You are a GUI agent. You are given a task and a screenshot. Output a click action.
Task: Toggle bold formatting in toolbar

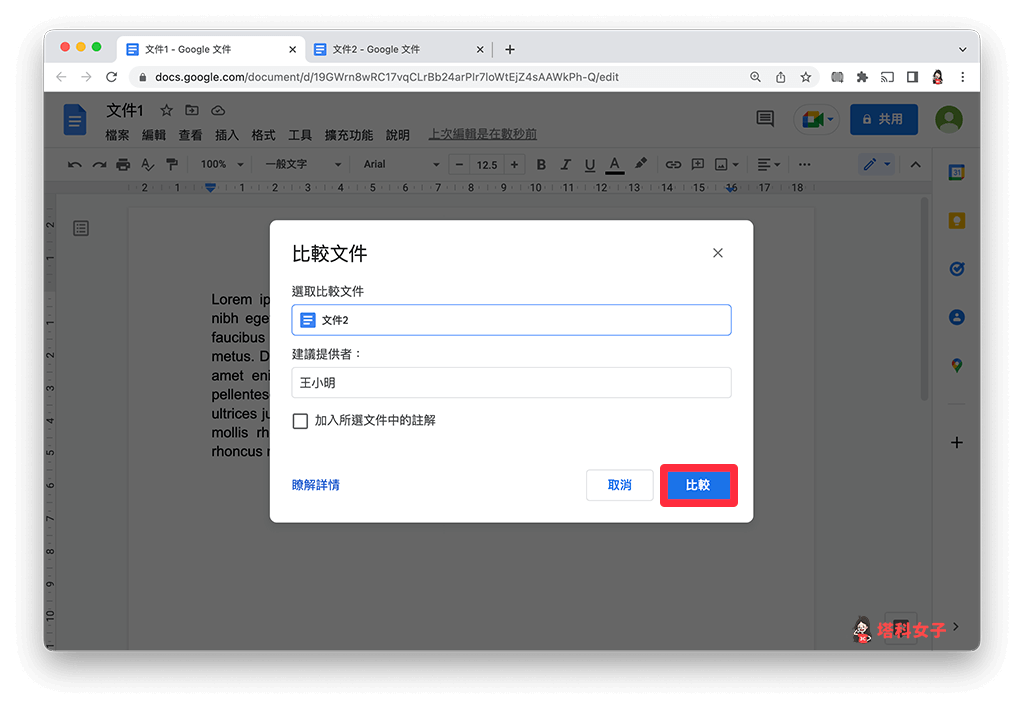coord(541,165)
